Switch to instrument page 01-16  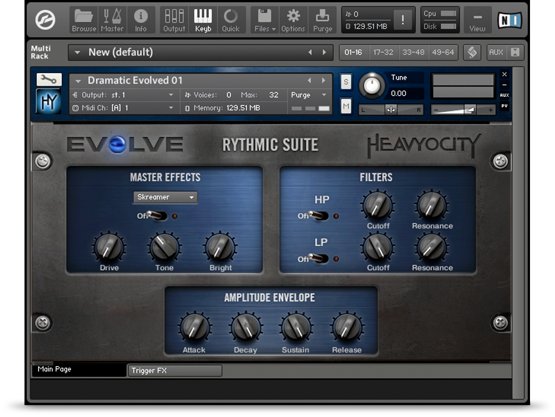[x=353, y=52]
